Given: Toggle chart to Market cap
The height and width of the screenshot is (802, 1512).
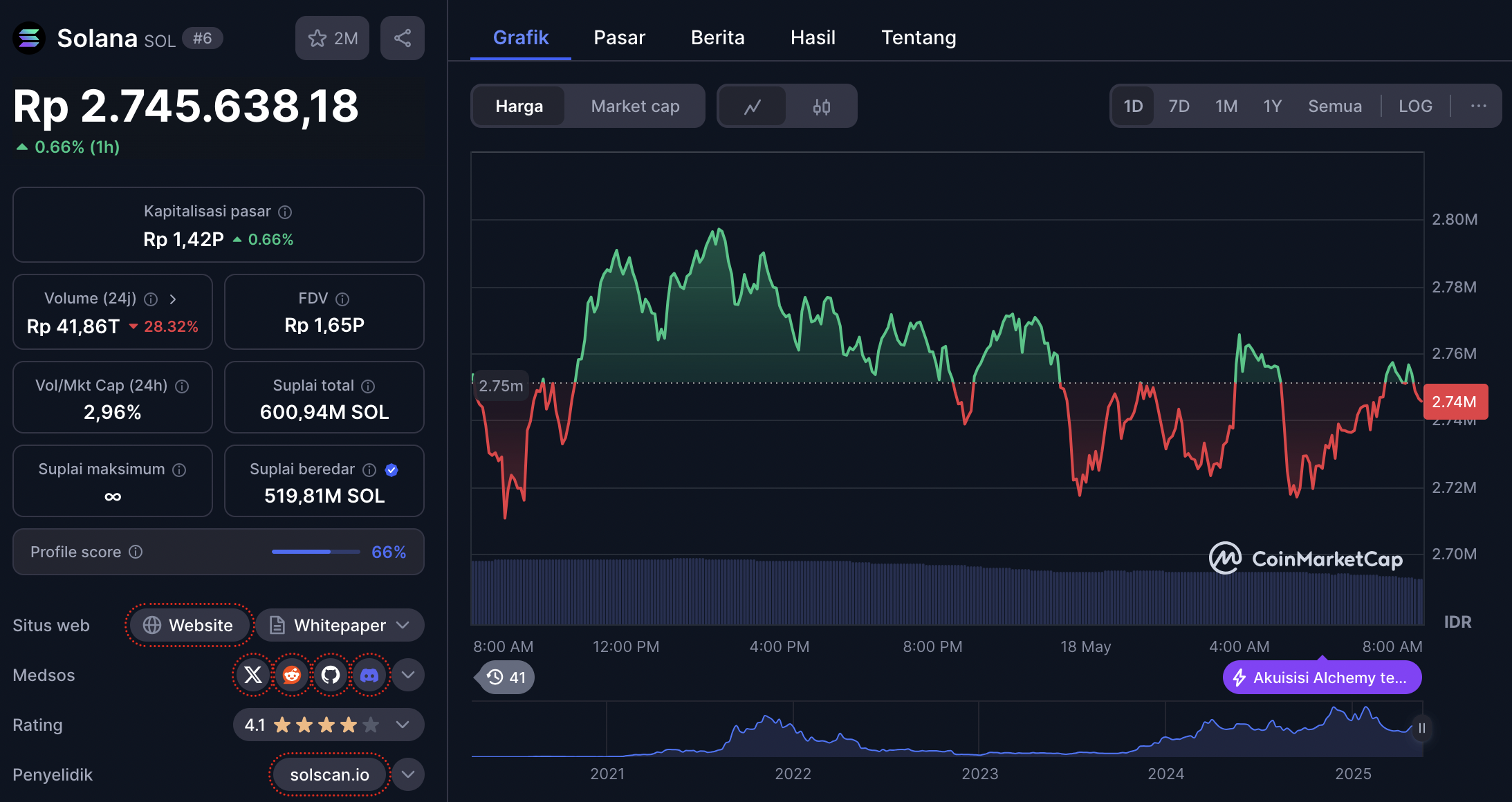Looking at the screenshot, I should tap(635, 106).
